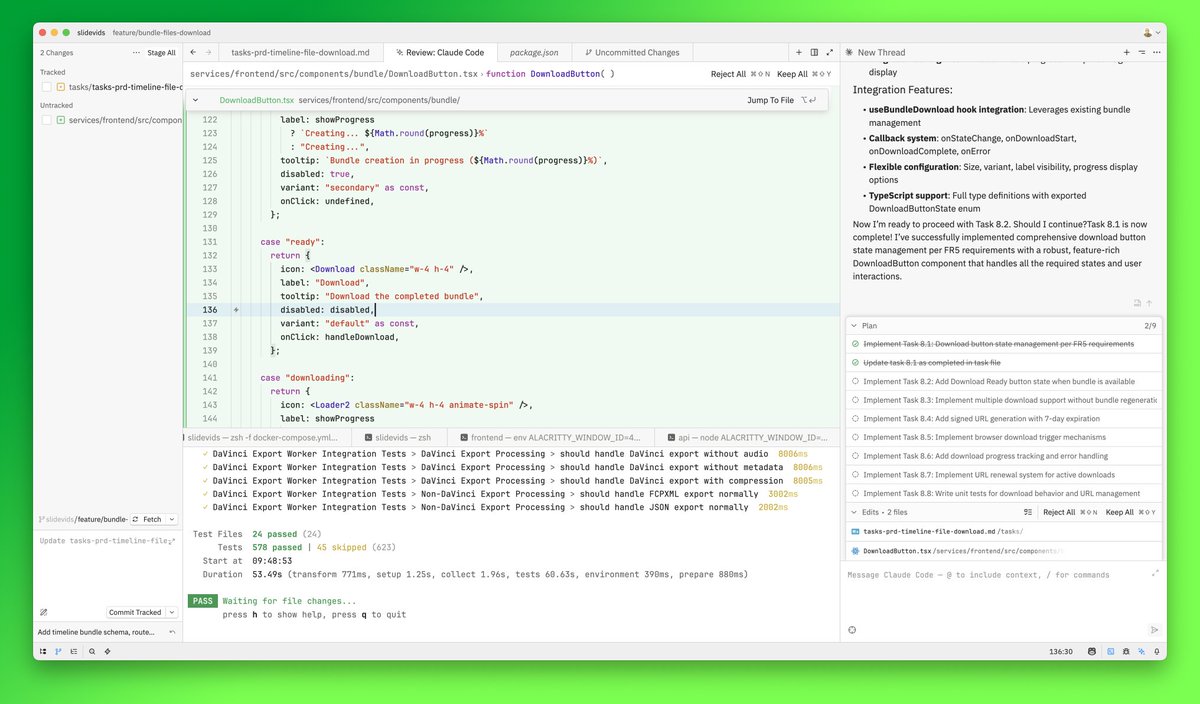Switch to the tasks-prd-timeline-file-download.md tab
1200x704 pixels.
pyautogui.click(x=300, y=52)
